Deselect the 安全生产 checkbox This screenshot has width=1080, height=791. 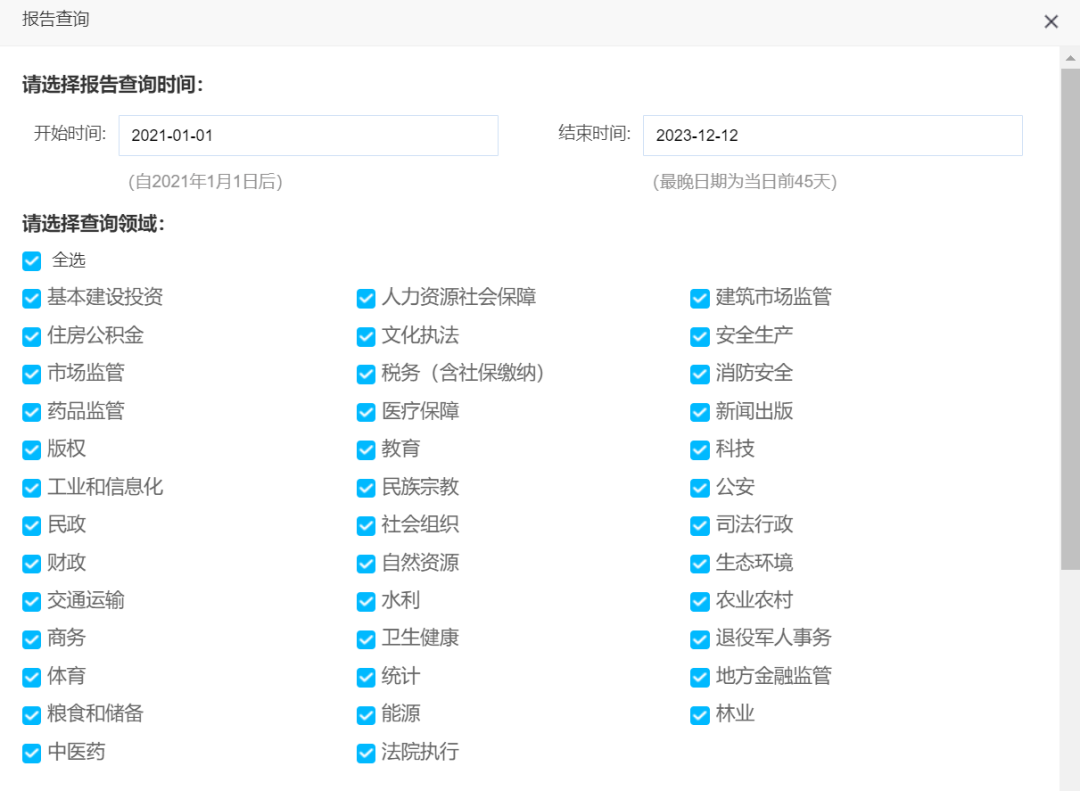[x=698, y=336]
